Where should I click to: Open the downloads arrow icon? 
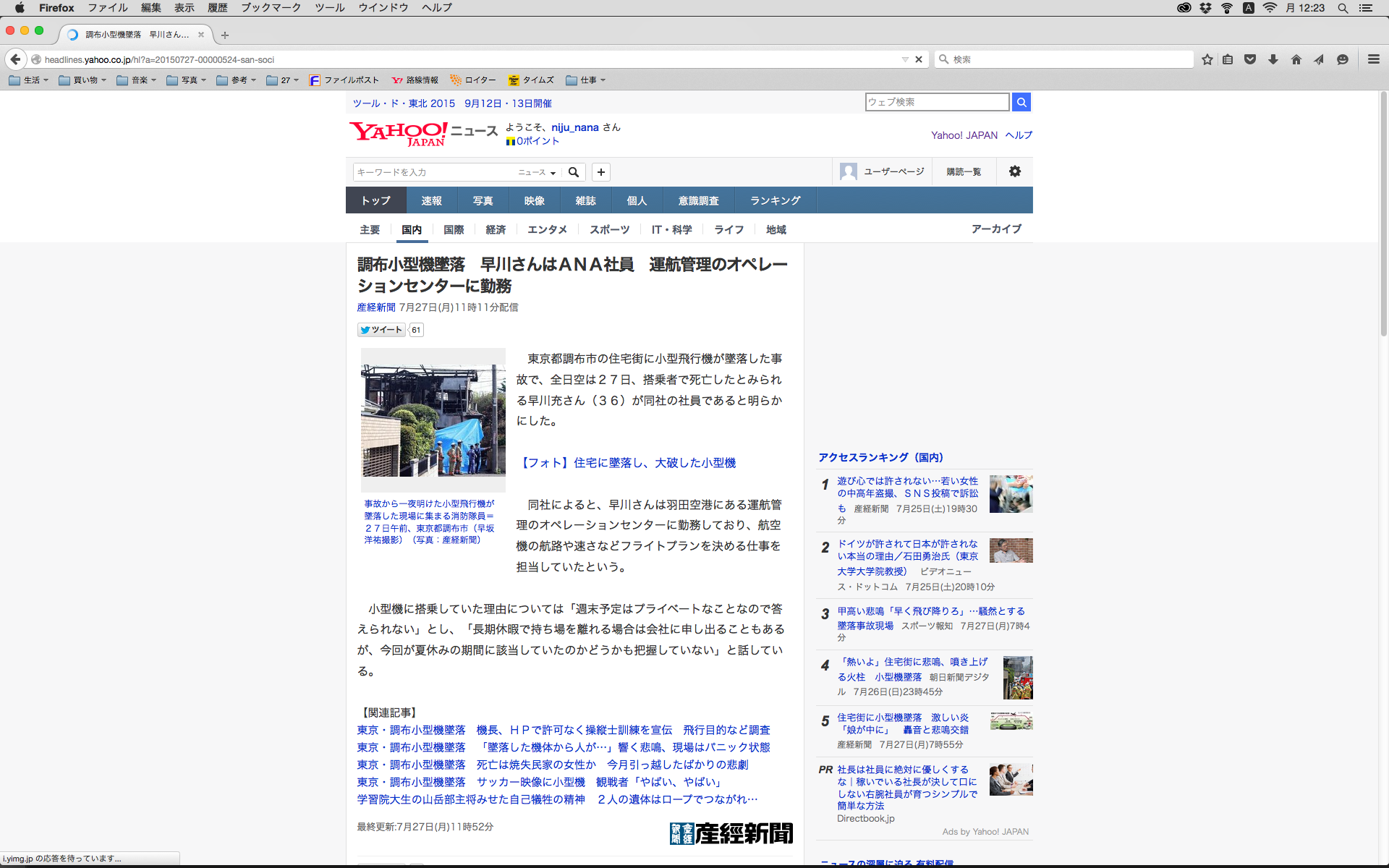[1273, 59]
